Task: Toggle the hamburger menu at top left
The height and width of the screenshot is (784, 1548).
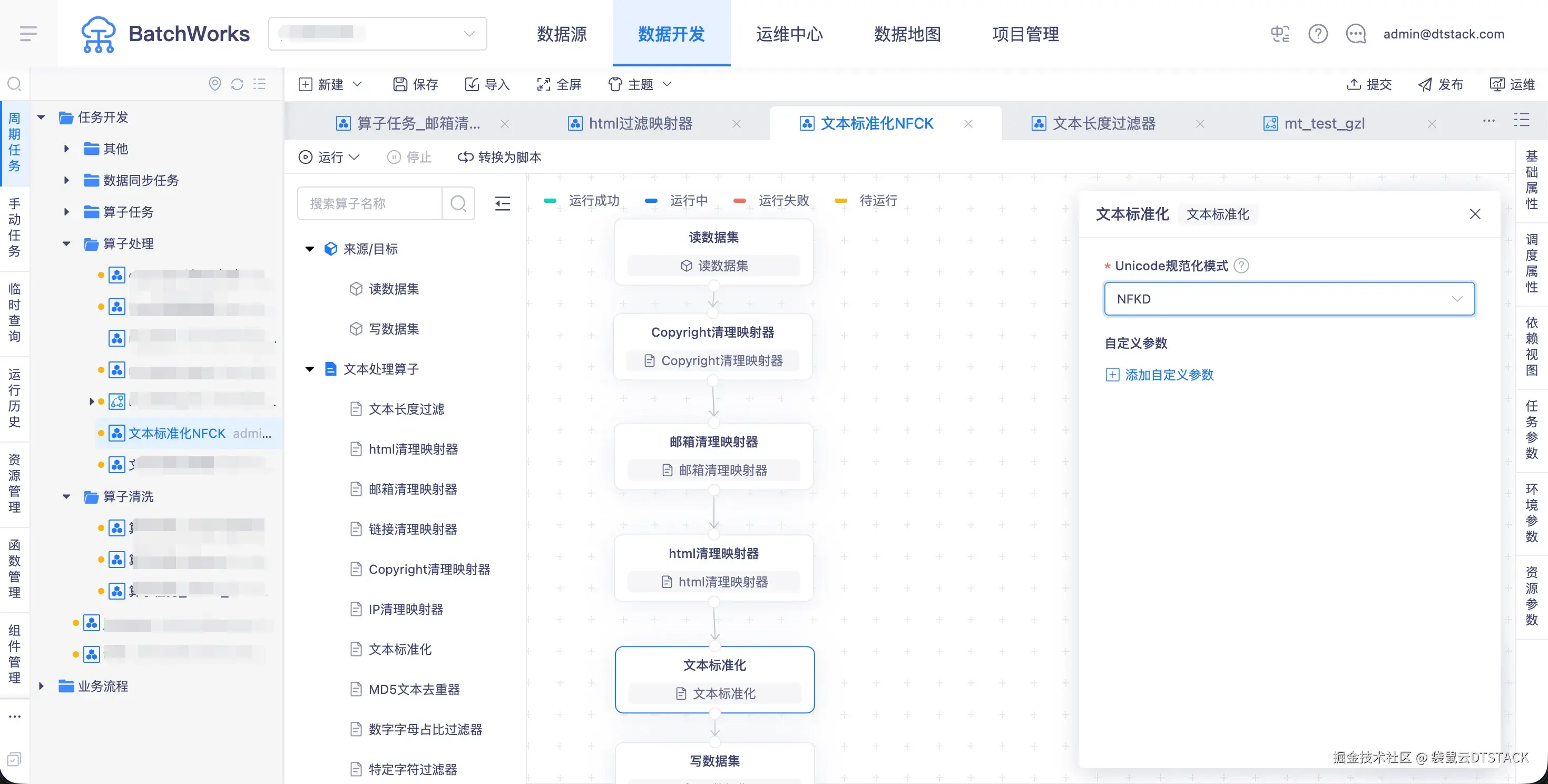Action: (28, 34)
